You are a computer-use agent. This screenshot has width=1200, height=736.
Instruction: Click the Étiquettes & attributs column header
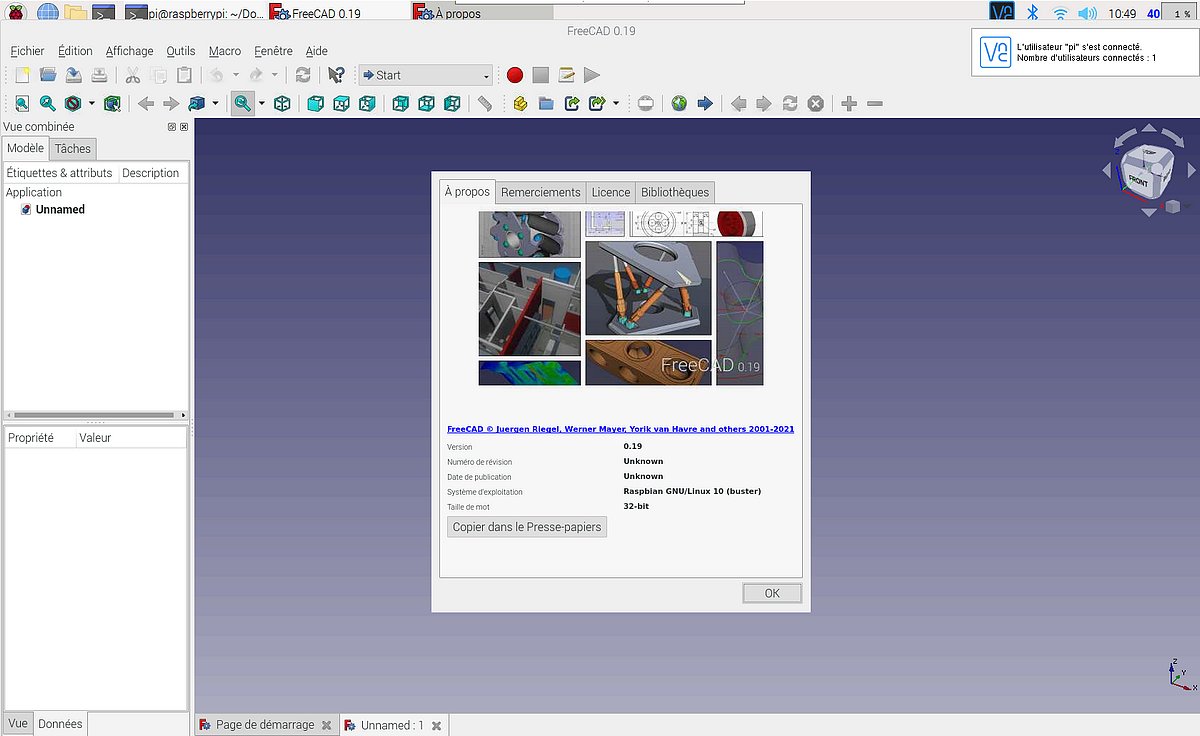[x=60, y=173]
